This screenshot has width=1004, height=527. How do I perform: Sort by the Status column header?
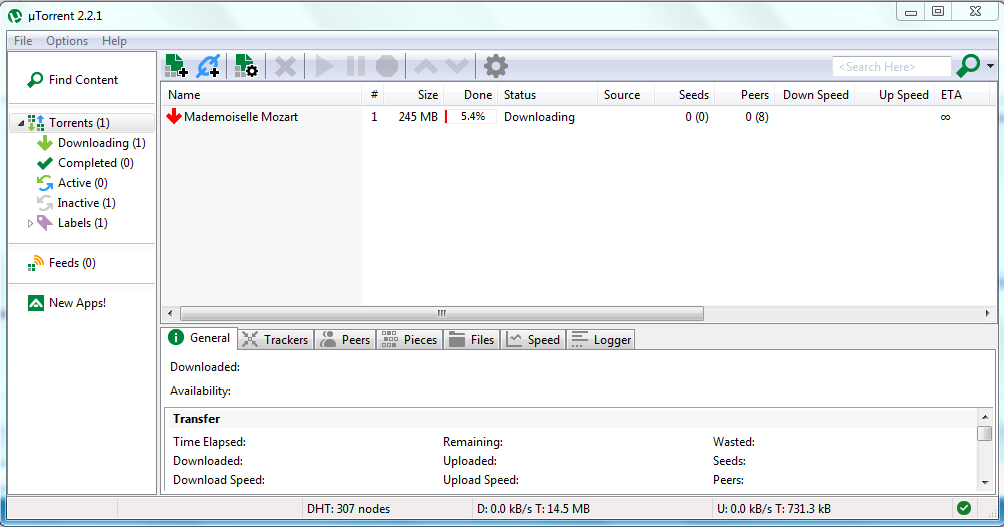(x=547, y=95)
